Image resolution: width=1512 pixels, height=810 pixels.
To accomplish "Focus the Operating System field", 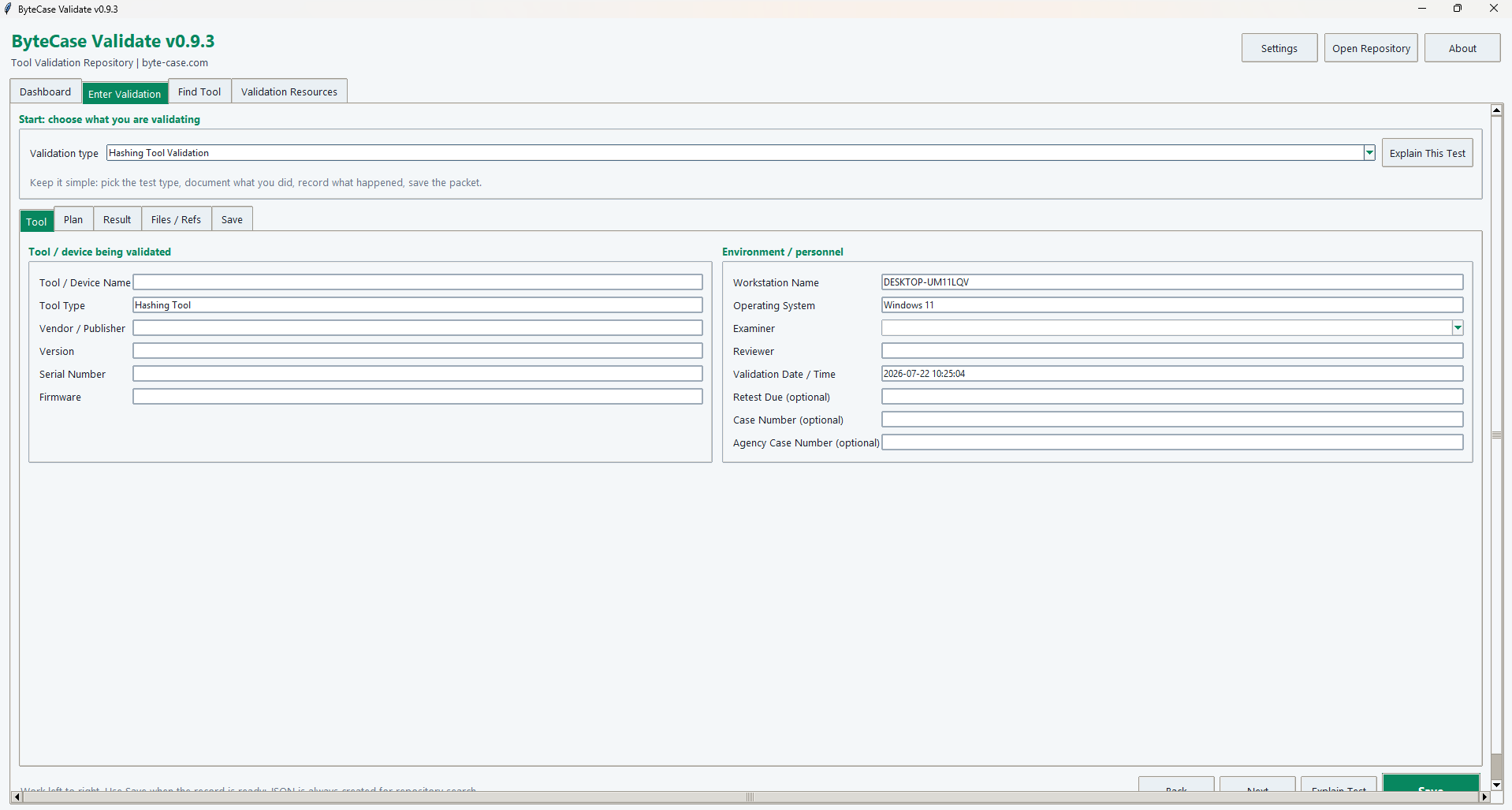I will pyautogui.click(x=1172, y=305).
